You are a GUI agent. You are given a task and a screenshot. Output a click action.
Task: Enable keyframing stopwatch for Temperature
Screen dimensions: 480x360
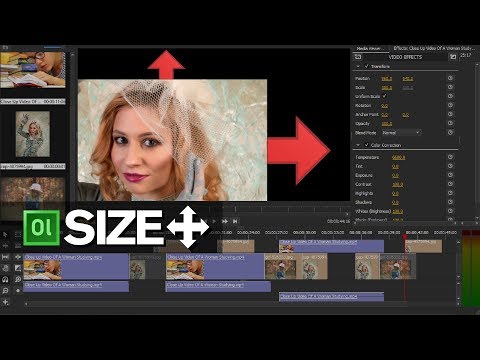click(450, 157)
